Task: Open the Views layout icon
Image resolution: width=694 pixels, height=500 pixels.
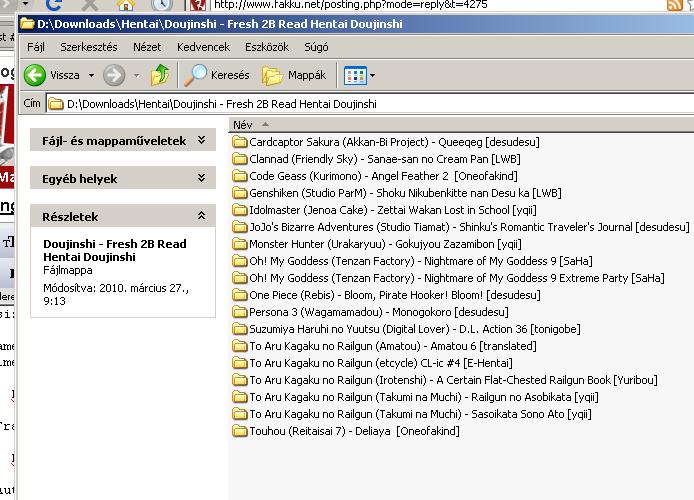Action: click(x=355, y=75)
